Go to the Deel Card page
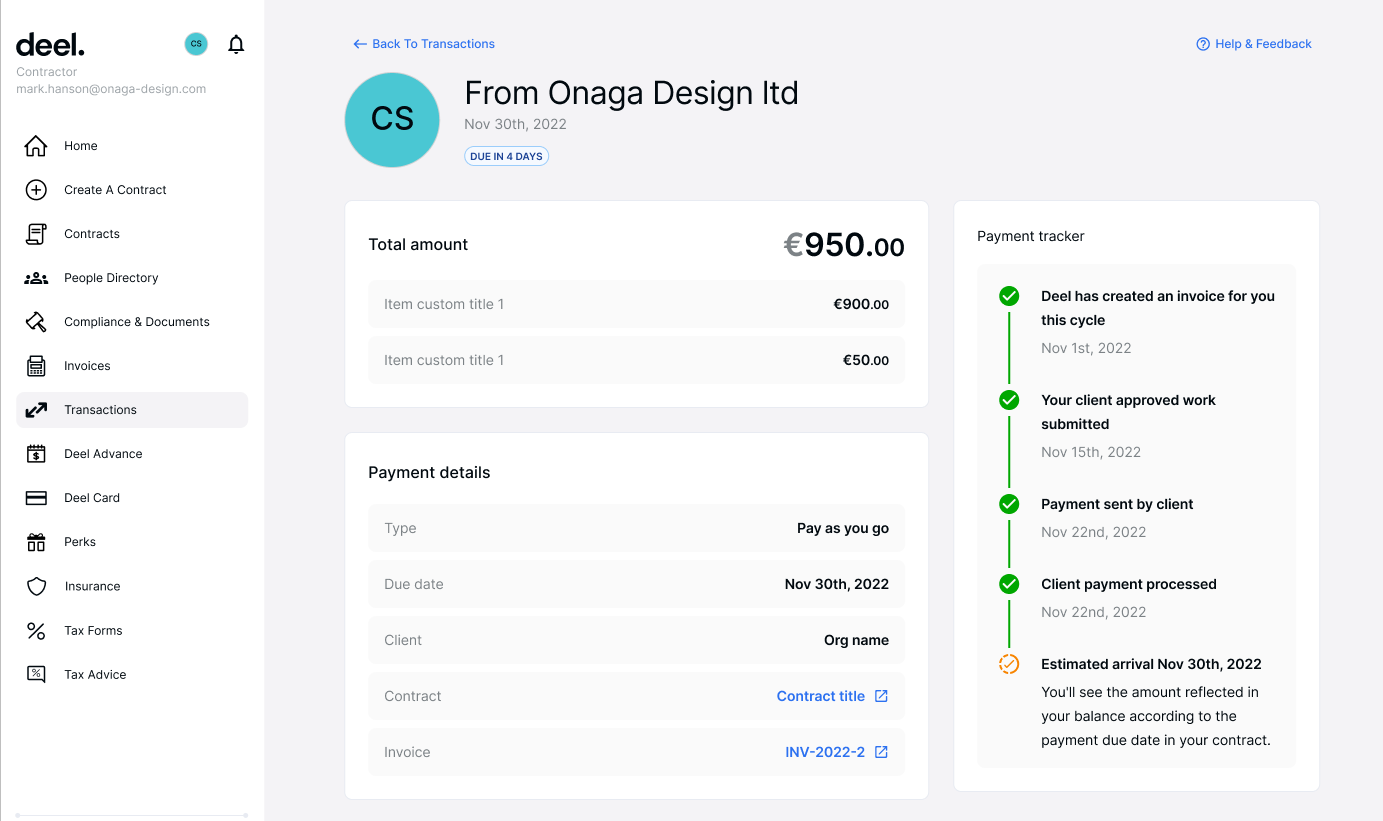 pos(132,498)
